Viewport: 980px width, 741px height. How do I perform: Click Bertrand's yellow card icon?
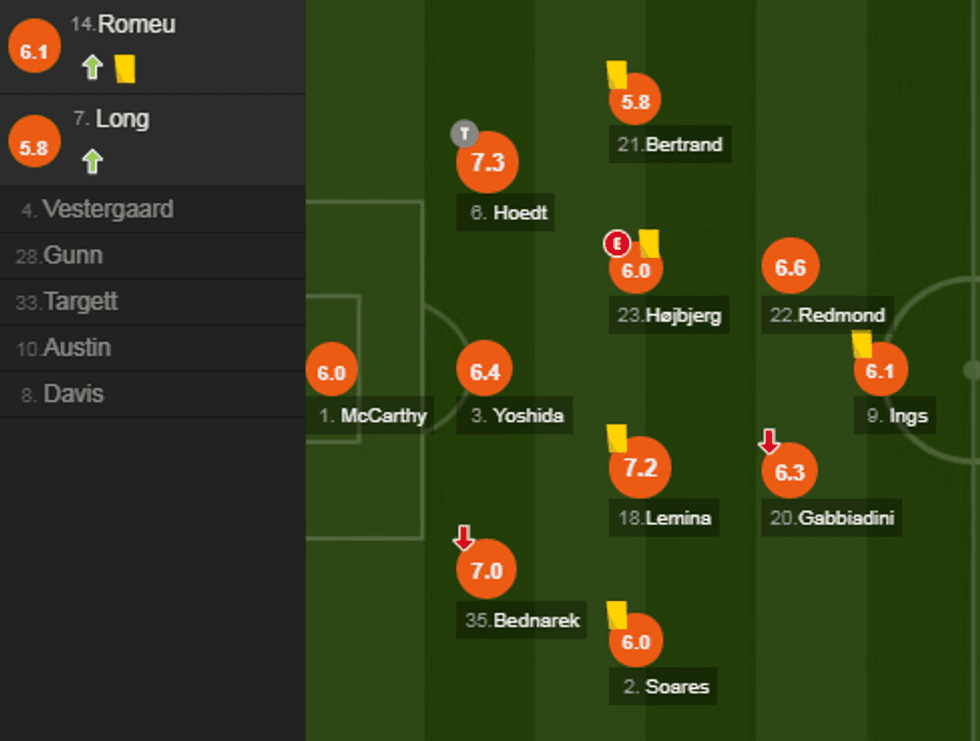click(x=616, y=75)
